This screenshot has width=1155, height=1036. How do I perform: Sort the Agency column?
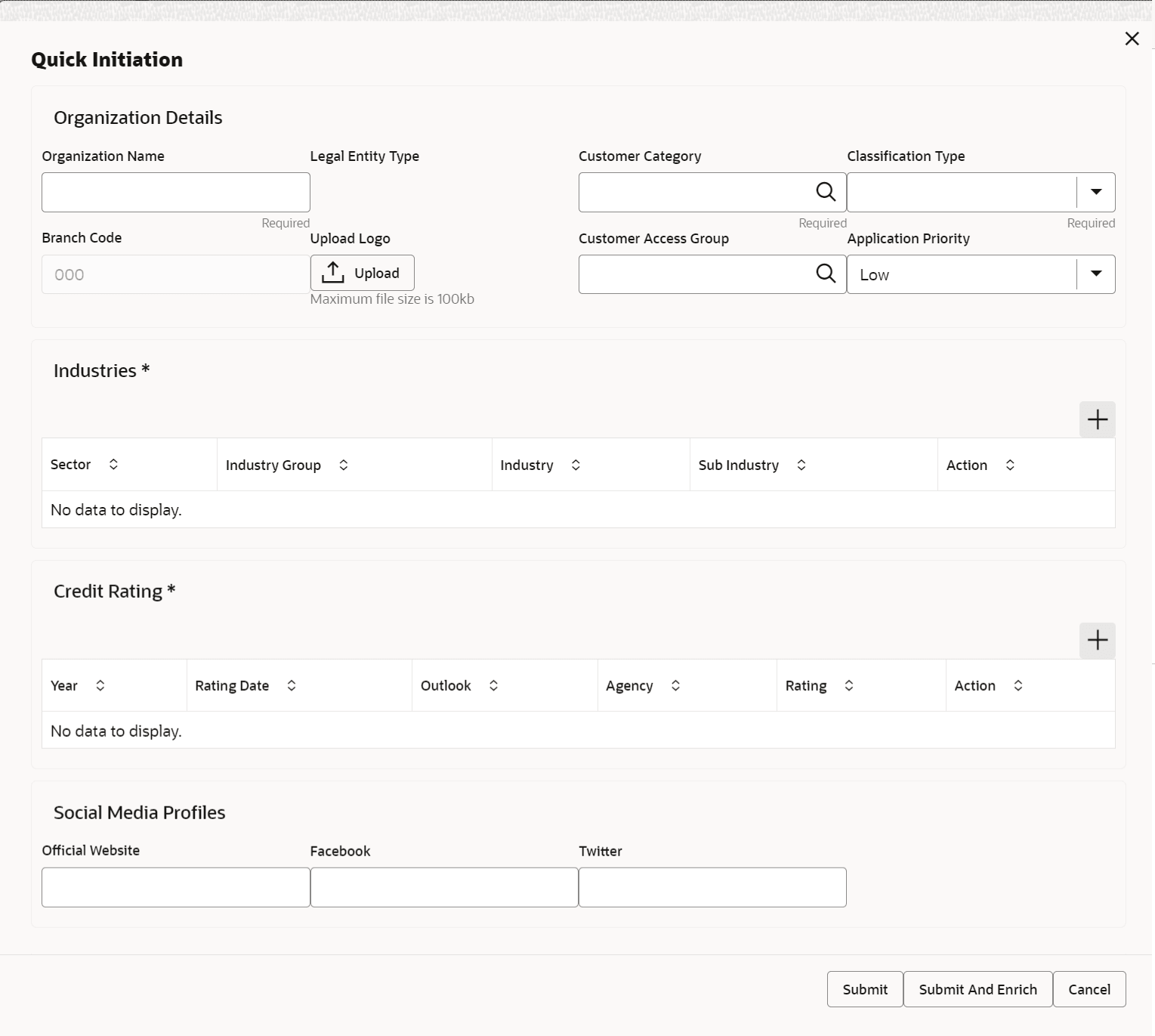tap(675, 685)
